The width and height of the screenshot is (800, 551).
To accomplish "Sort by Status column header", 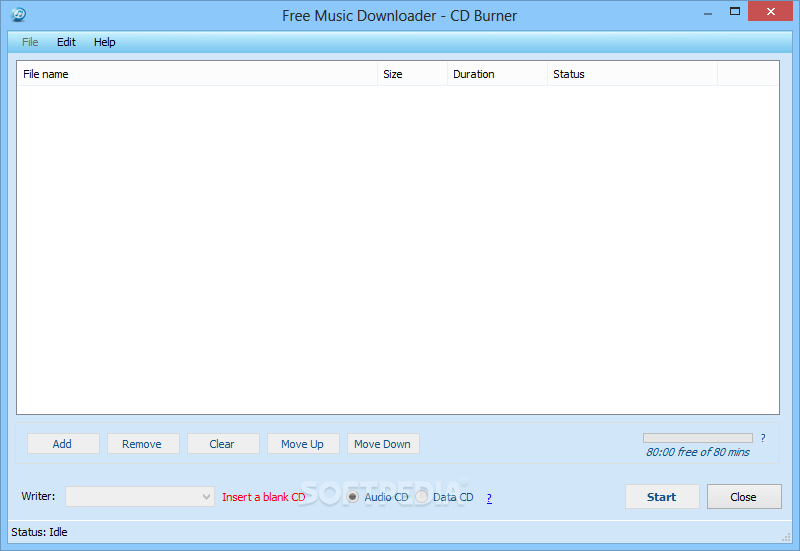I will coord(633,74).
